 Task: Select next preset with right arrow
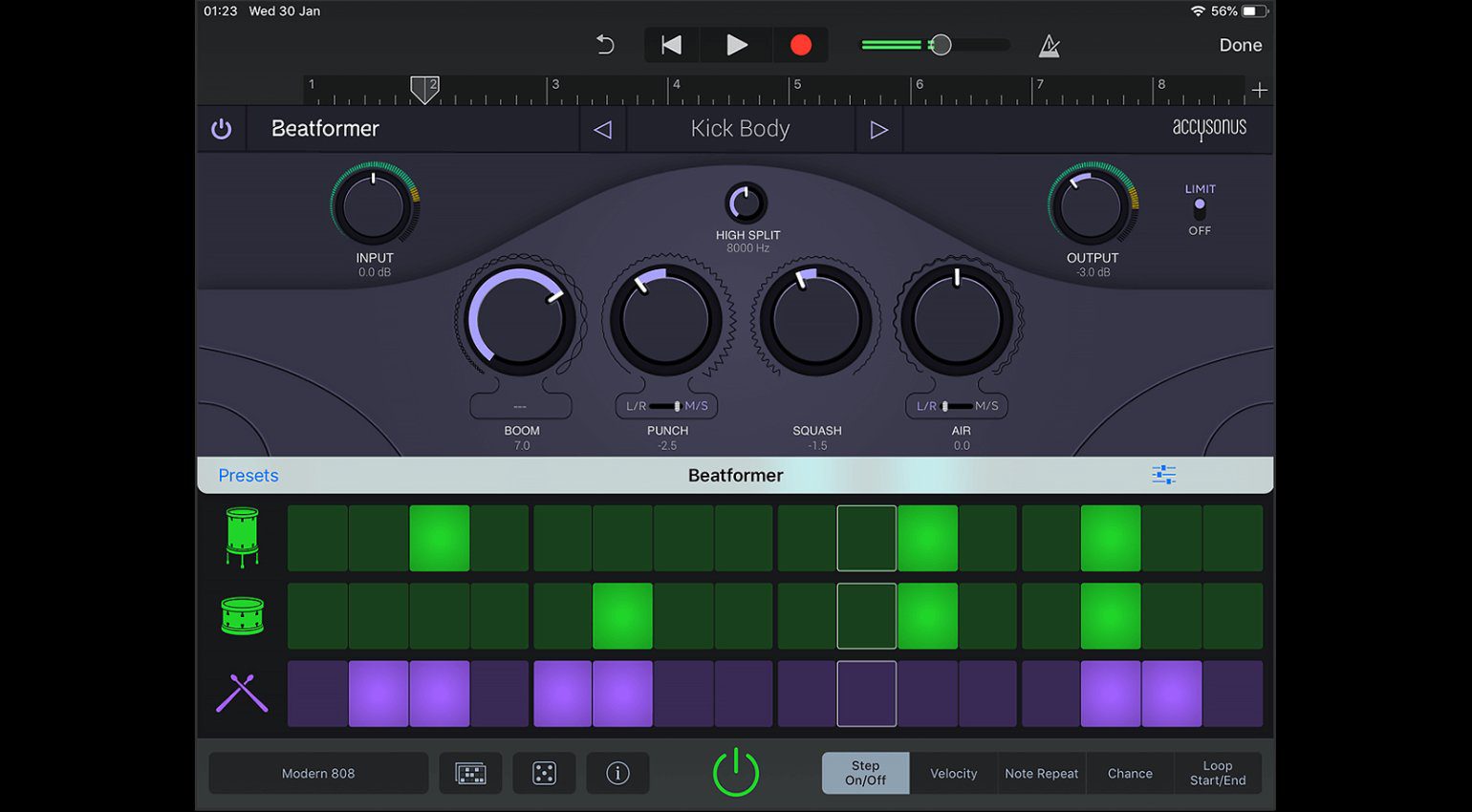[878, 129]
